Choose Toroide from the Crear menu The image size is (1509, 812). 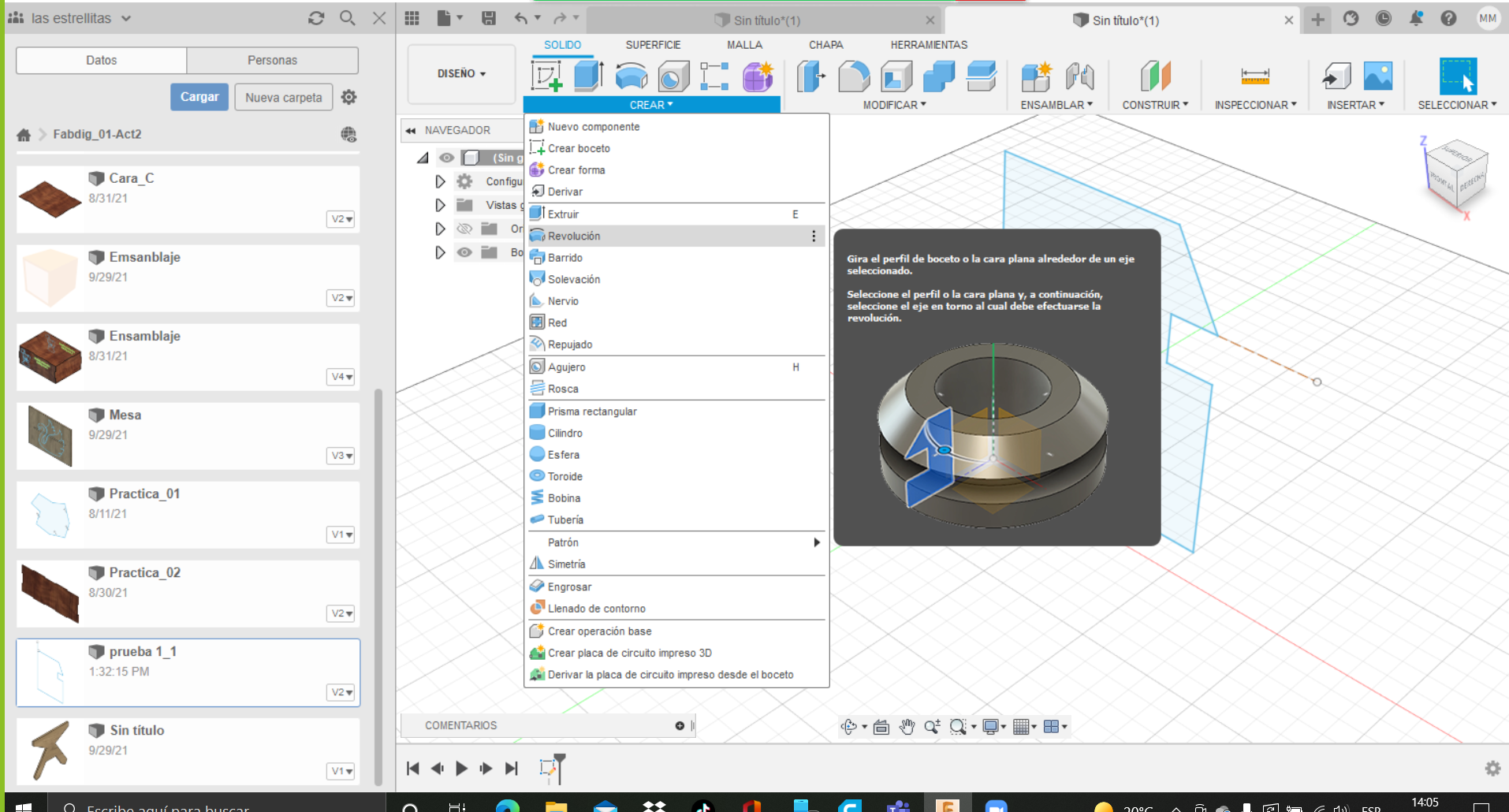(x=676, y=477)
